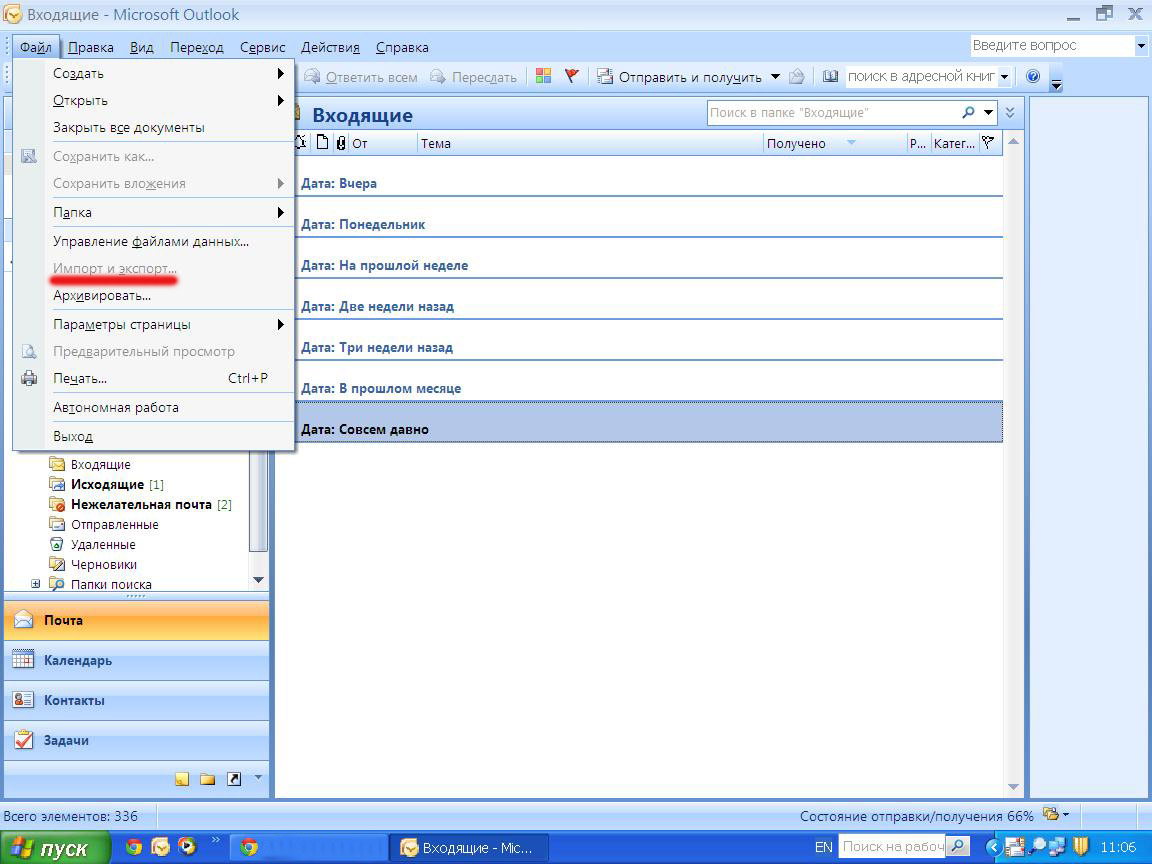Image resolution: width=1152 pixels, height=864 pixels.
Task: Click the Отправить и получить toolbar icon
Action: click(604, 76)
